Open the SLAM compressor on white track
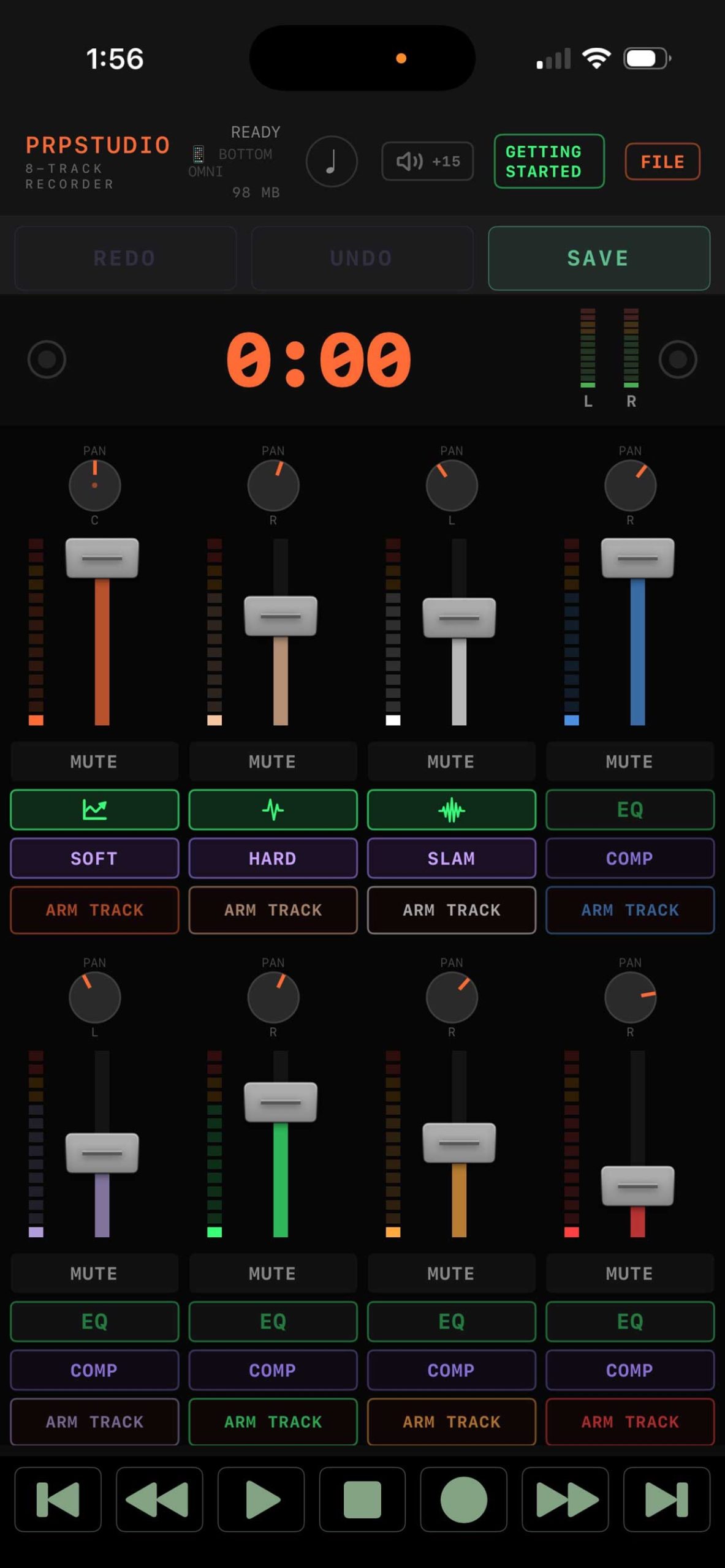This screenshot has width=725, height=1568. 451,858
